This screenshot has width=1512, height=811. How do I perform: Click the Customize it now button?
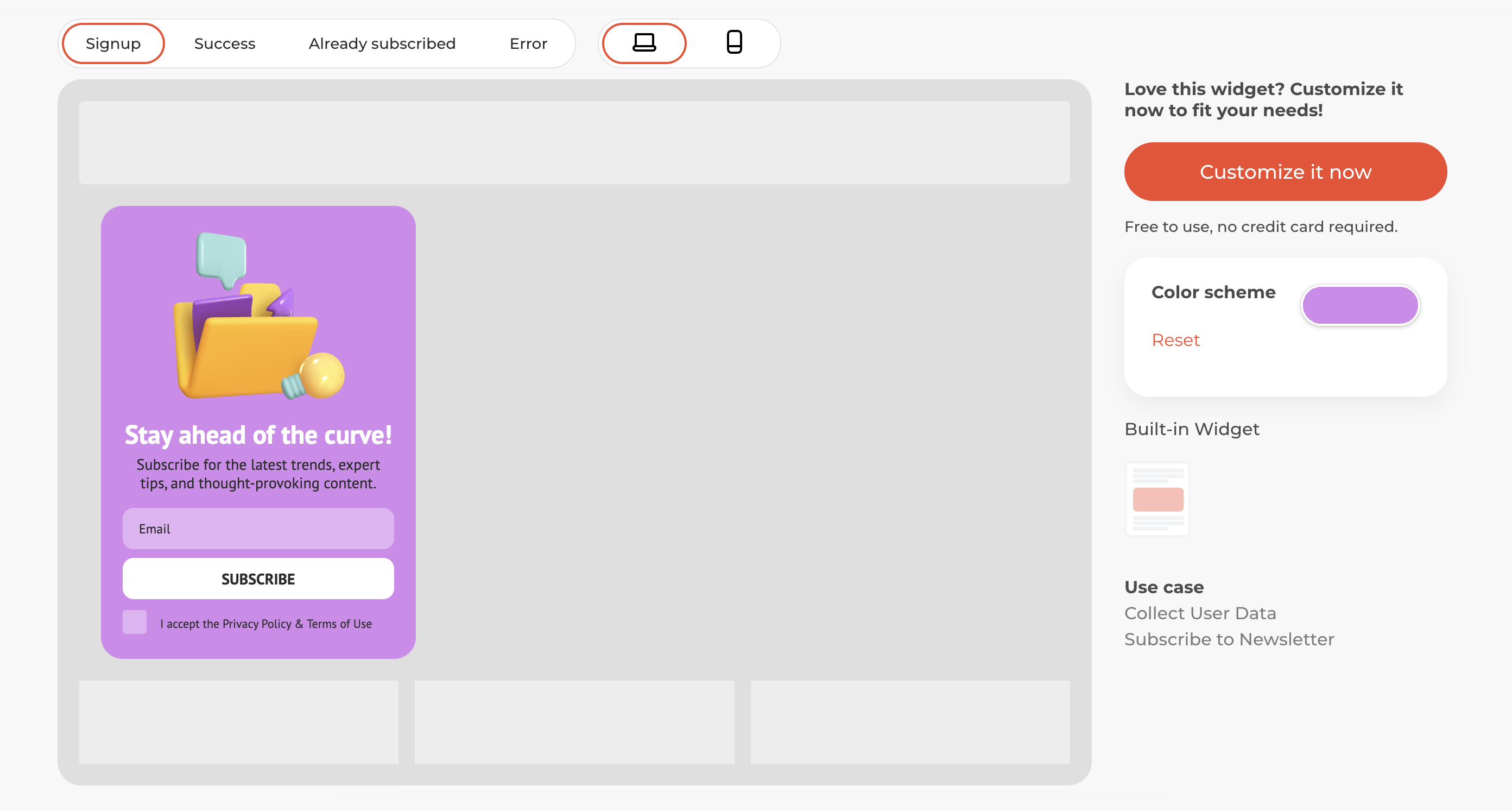point(1286,172)
